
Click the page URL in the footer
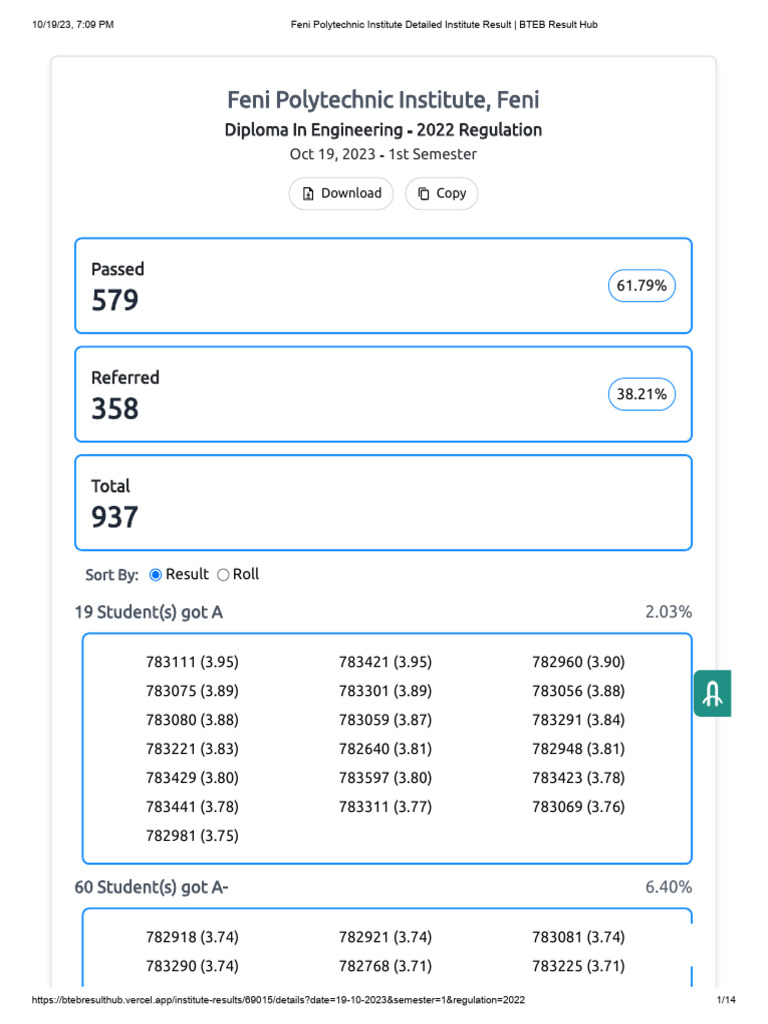[x=278, y=1000]
